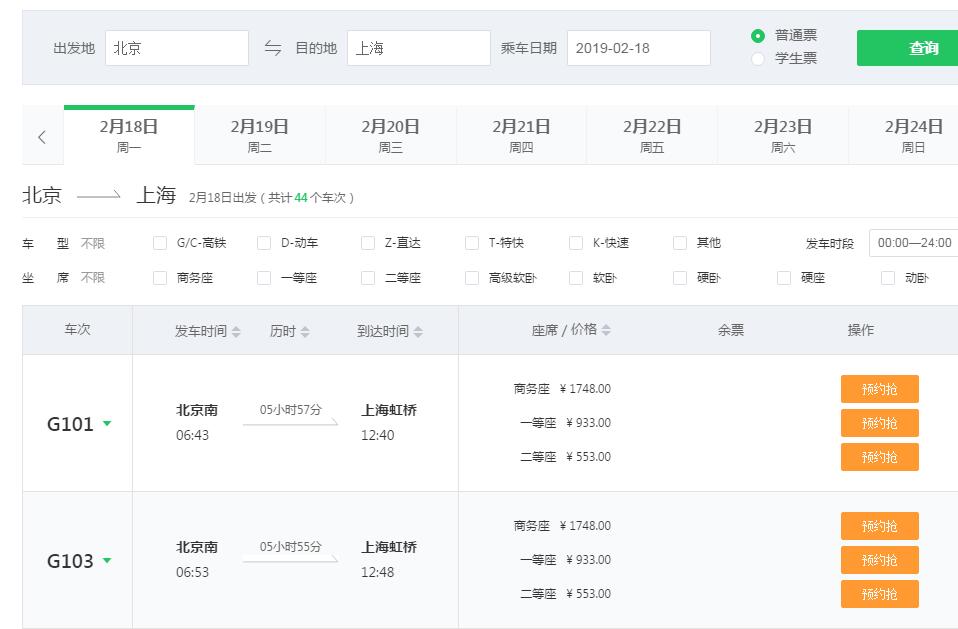Sort by departure time
The width and height of the screenshot is (958, 629).
[x=208, y=331]
